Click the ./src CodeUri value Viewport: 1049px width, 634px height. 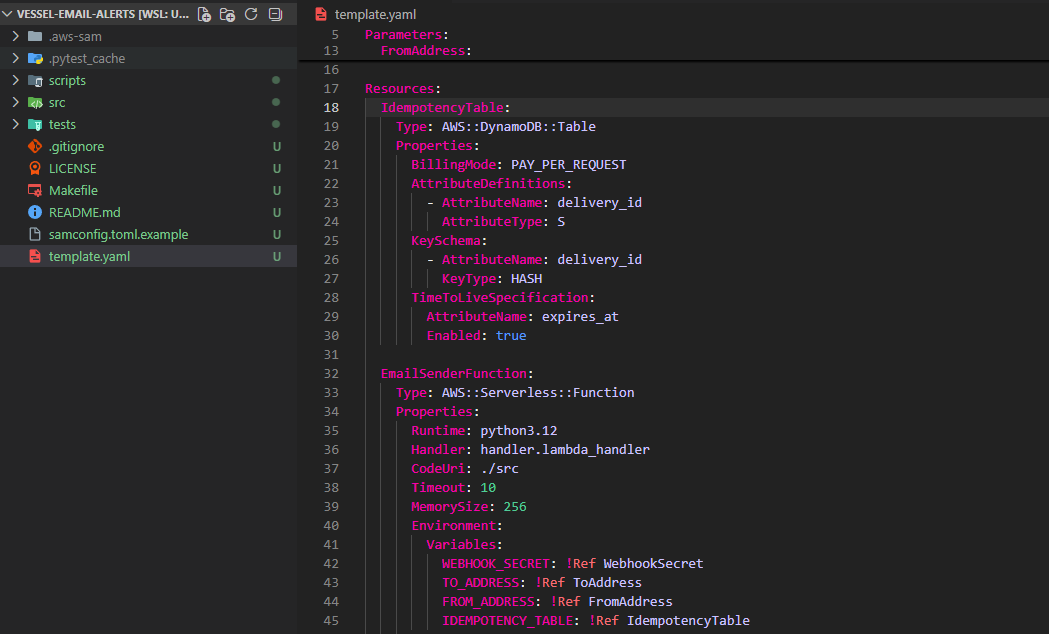point(499,469)
